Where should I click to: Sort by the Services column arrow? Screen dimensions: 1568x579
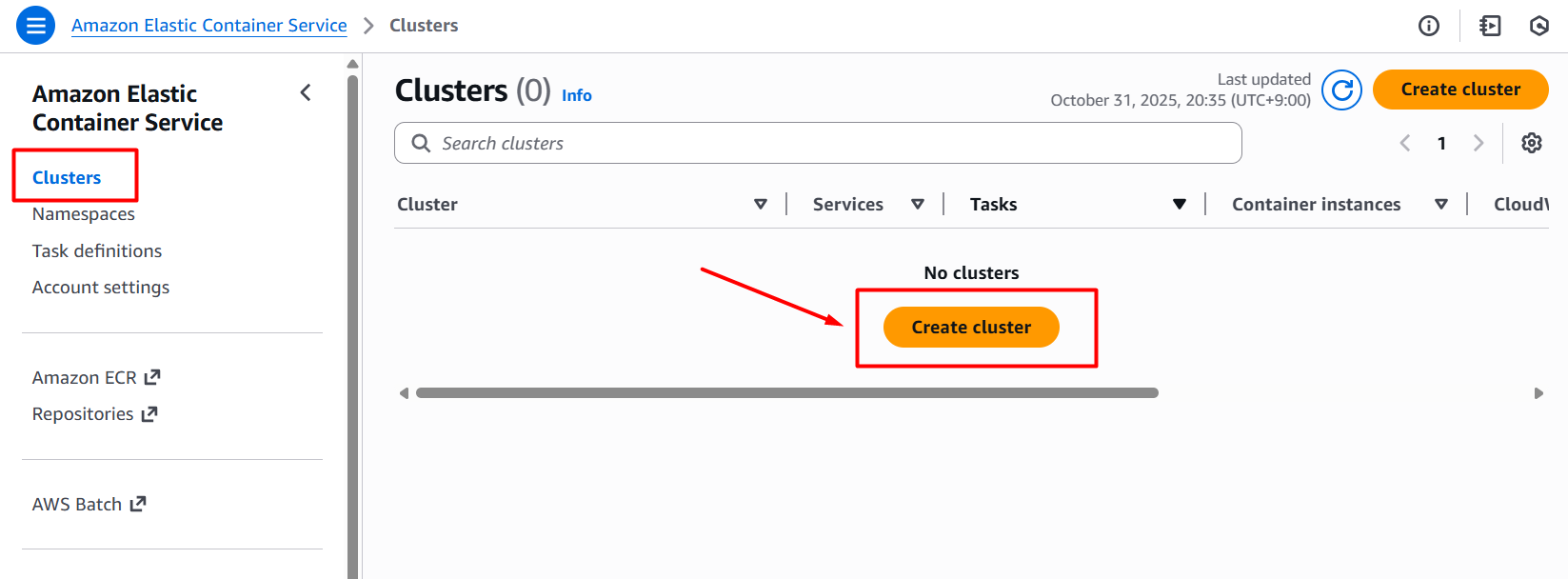(918, 205)
